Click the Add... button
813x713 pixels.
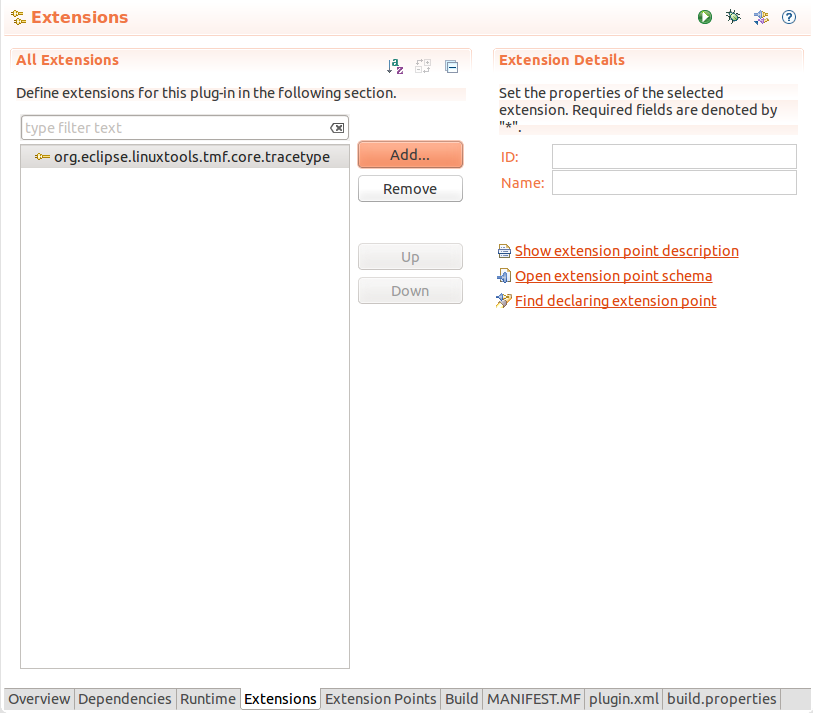point(410,155)
